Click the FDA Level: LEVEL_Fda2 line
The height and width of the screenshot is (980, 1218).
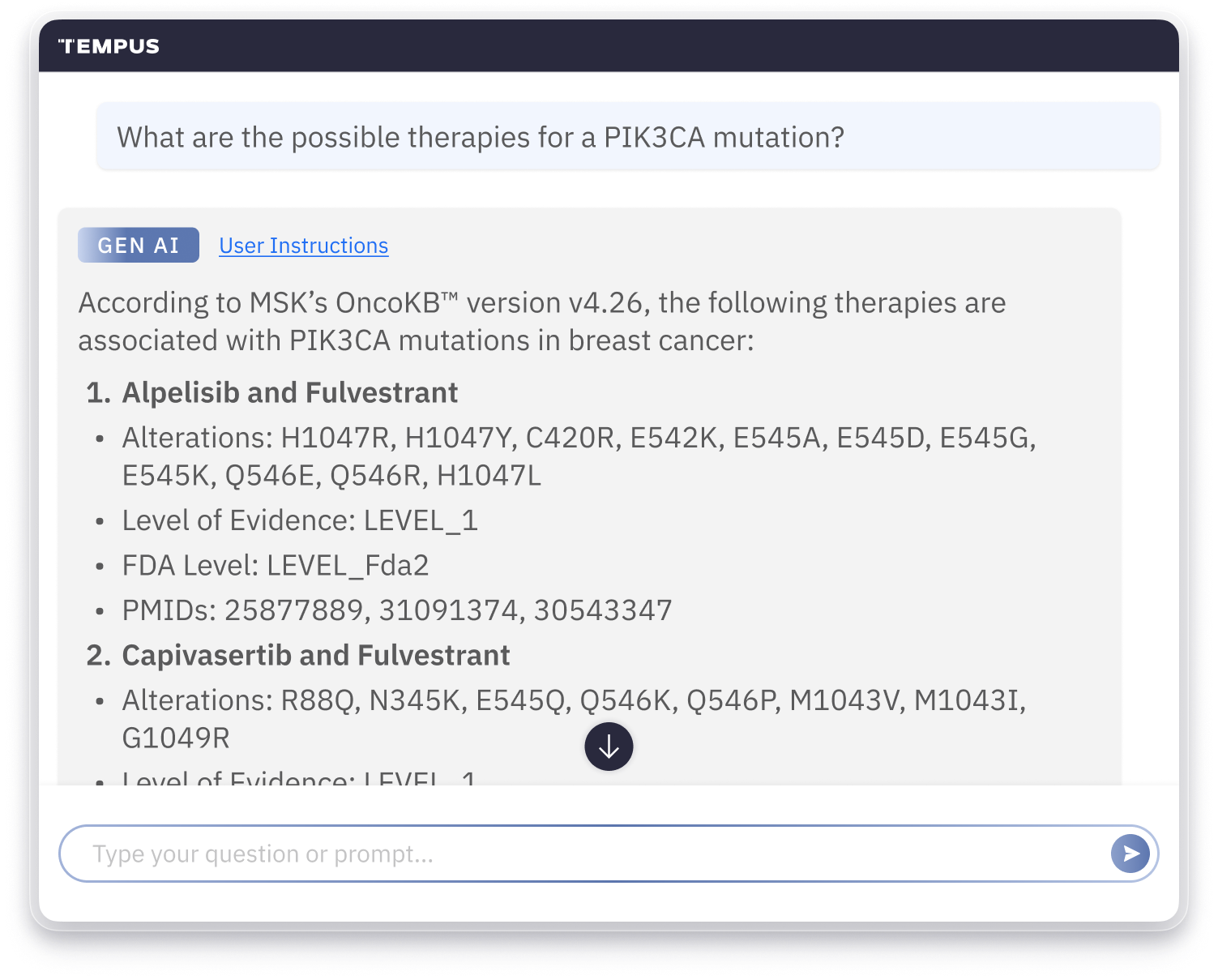click(276, 566)
